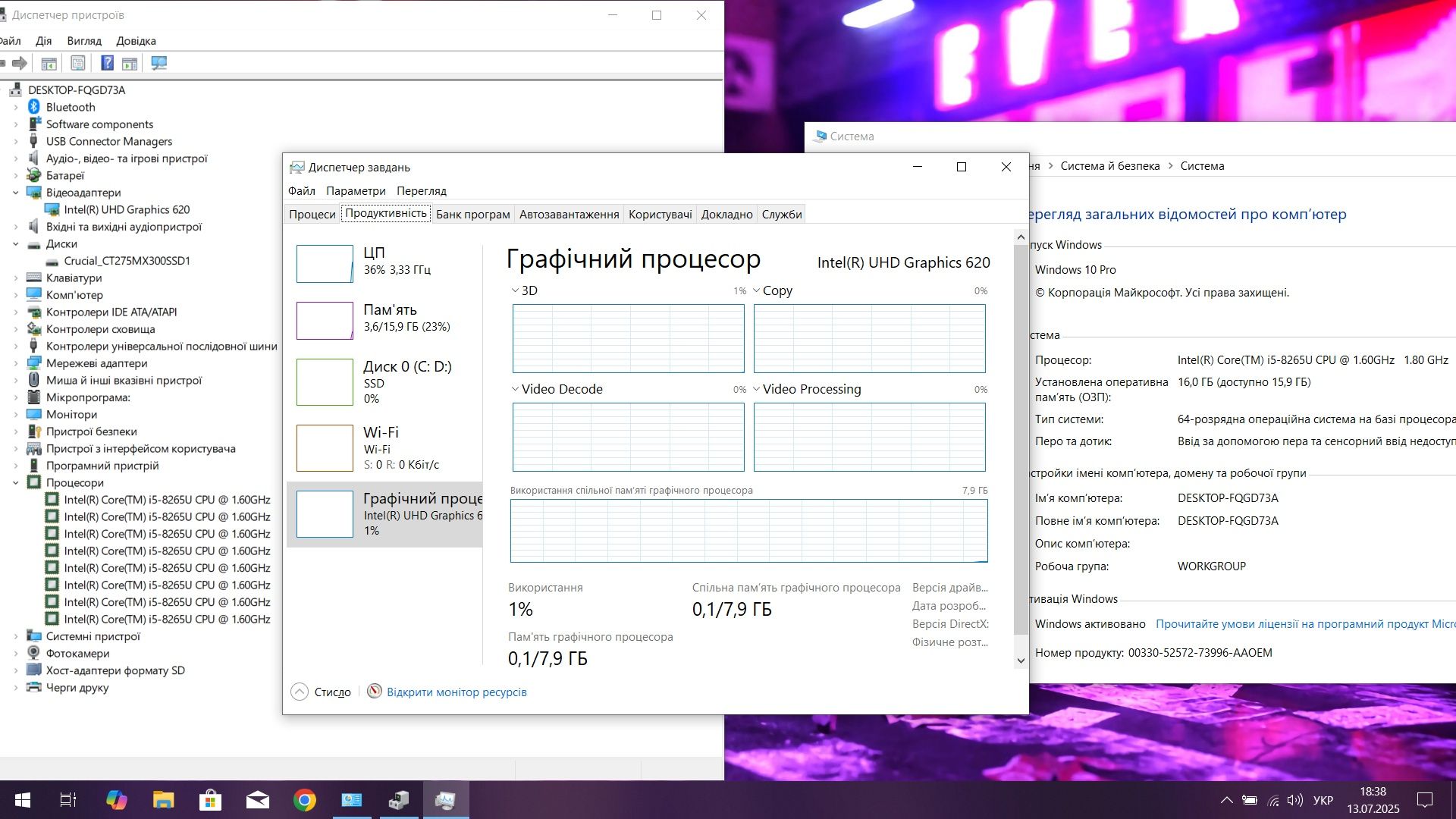Screen dimensions: 1456x819
Task: Select the Wi-Fi performance panel
Action: pyautogui.click(x=384, y=447)
